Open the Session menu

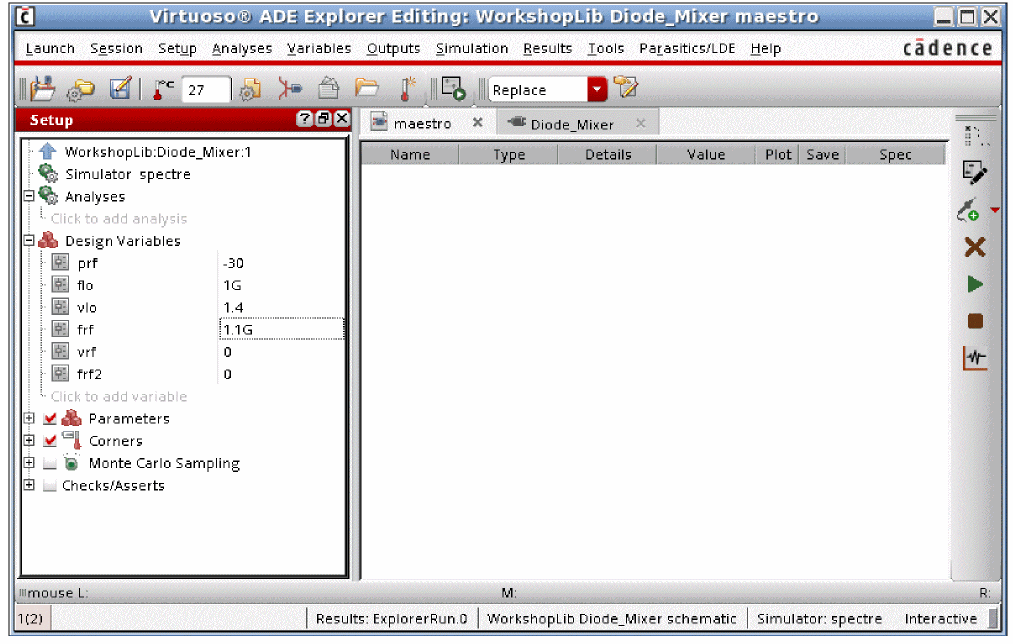pos(116,48)
